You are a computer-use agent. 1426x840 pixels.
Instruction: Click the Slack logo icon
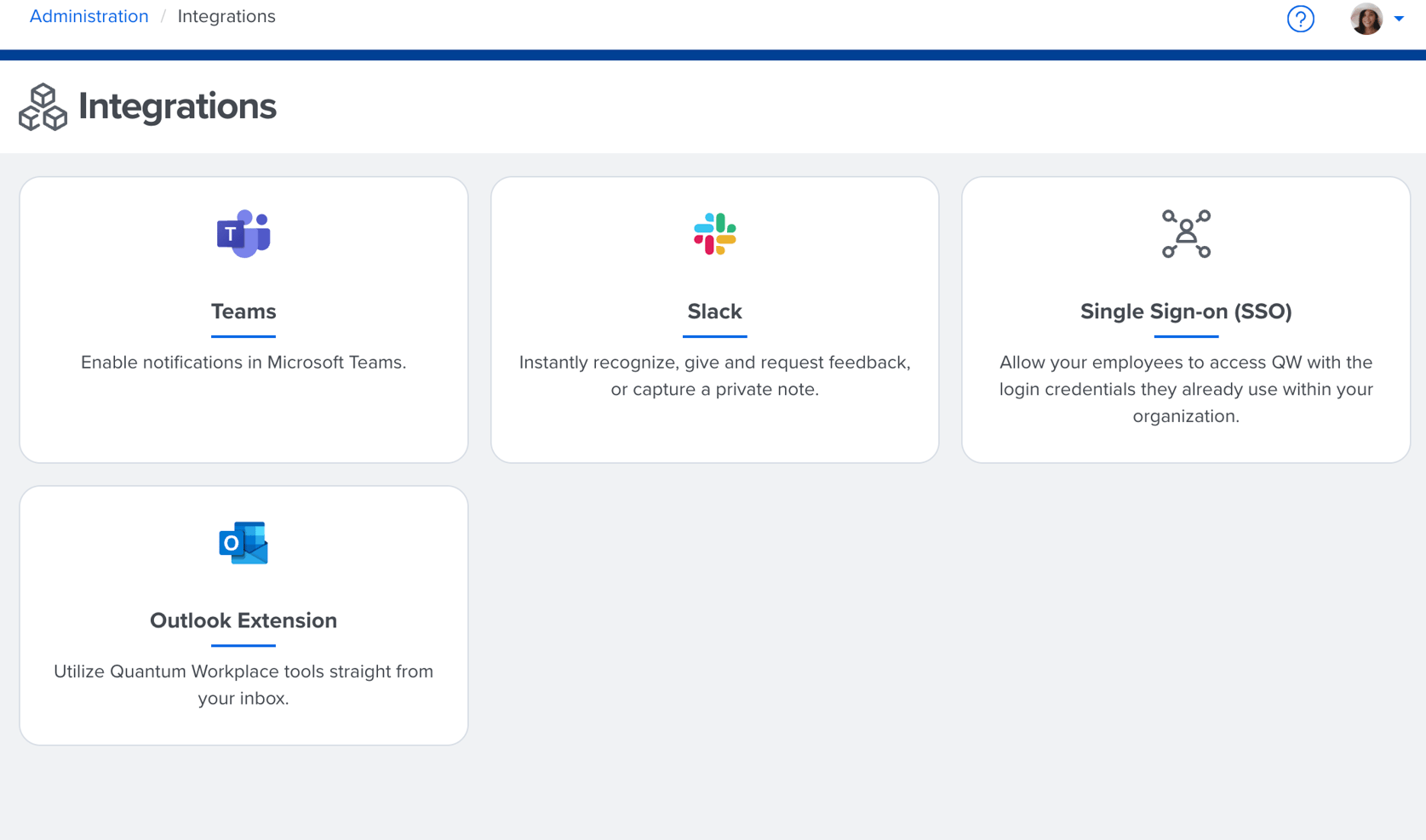click(714, 234)
